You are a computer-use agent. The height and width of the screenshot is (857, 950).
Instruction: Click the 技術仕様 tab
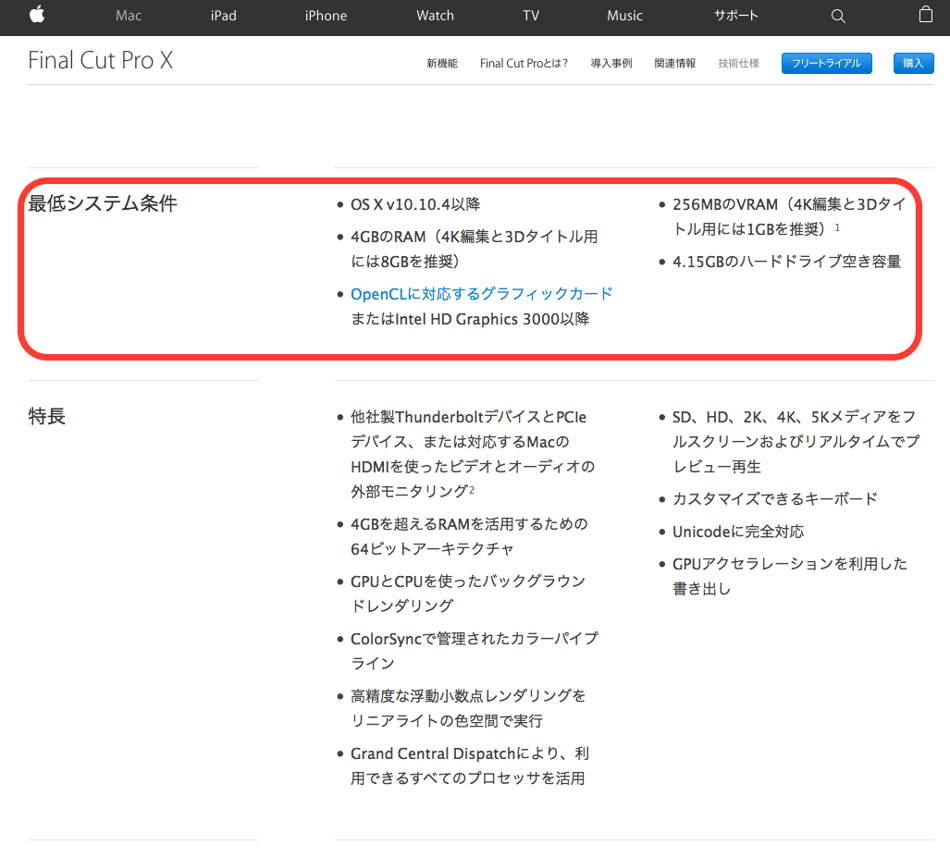pos(738,63)
